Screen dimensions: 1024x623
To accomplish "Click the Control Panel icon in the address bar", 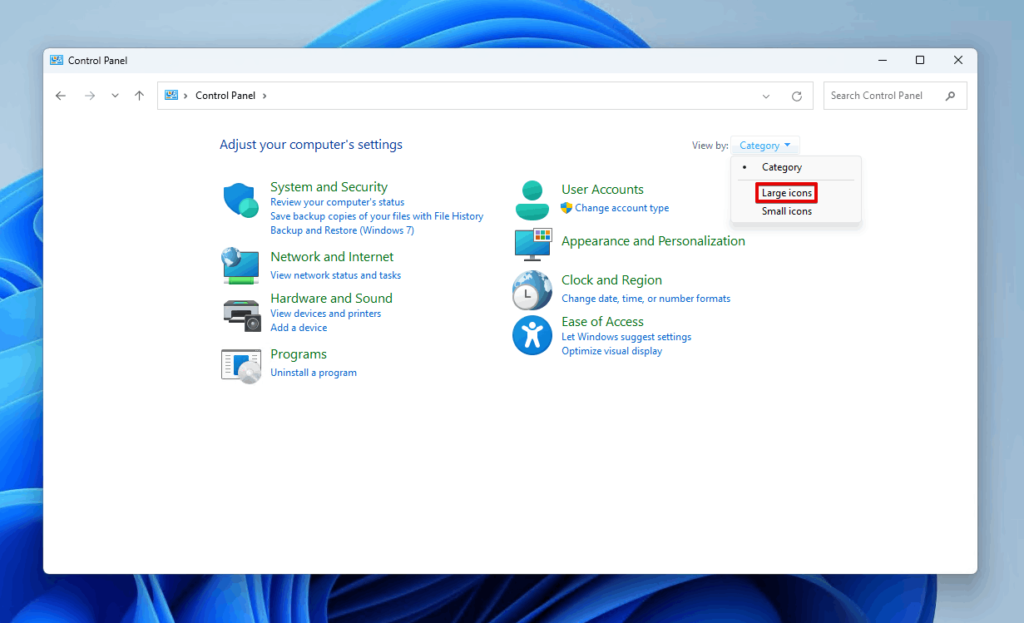I will 172,95.
